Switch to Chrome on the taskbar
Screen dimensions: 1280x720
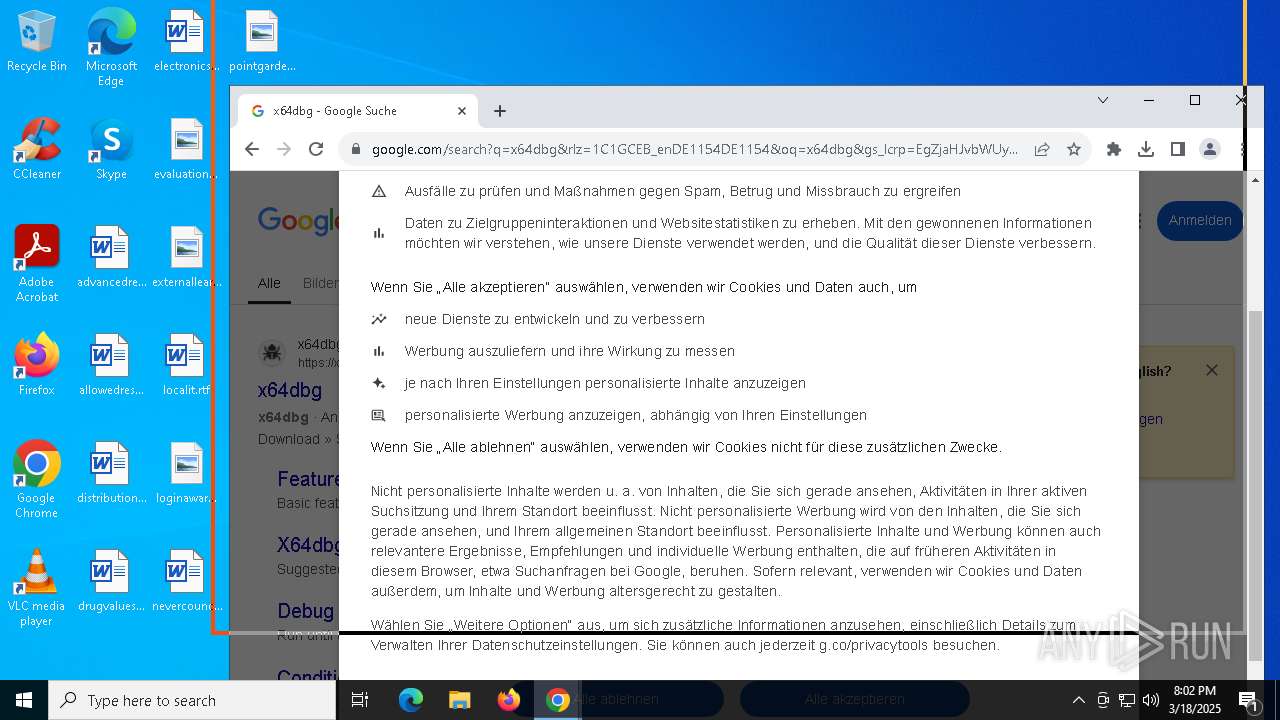click(x=557, y=700)
